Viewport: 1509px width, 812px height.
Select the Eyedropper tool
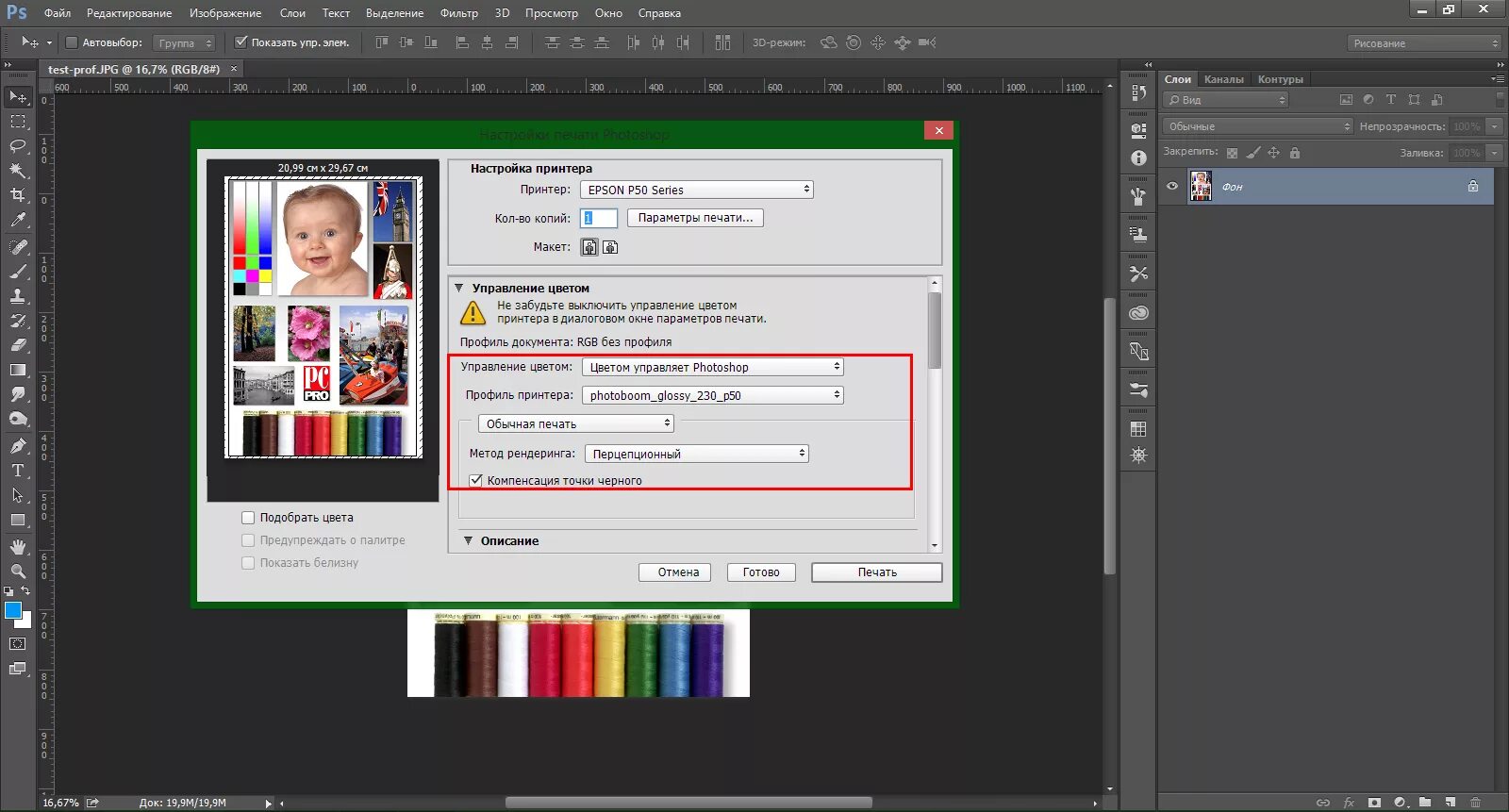point(18,221)
